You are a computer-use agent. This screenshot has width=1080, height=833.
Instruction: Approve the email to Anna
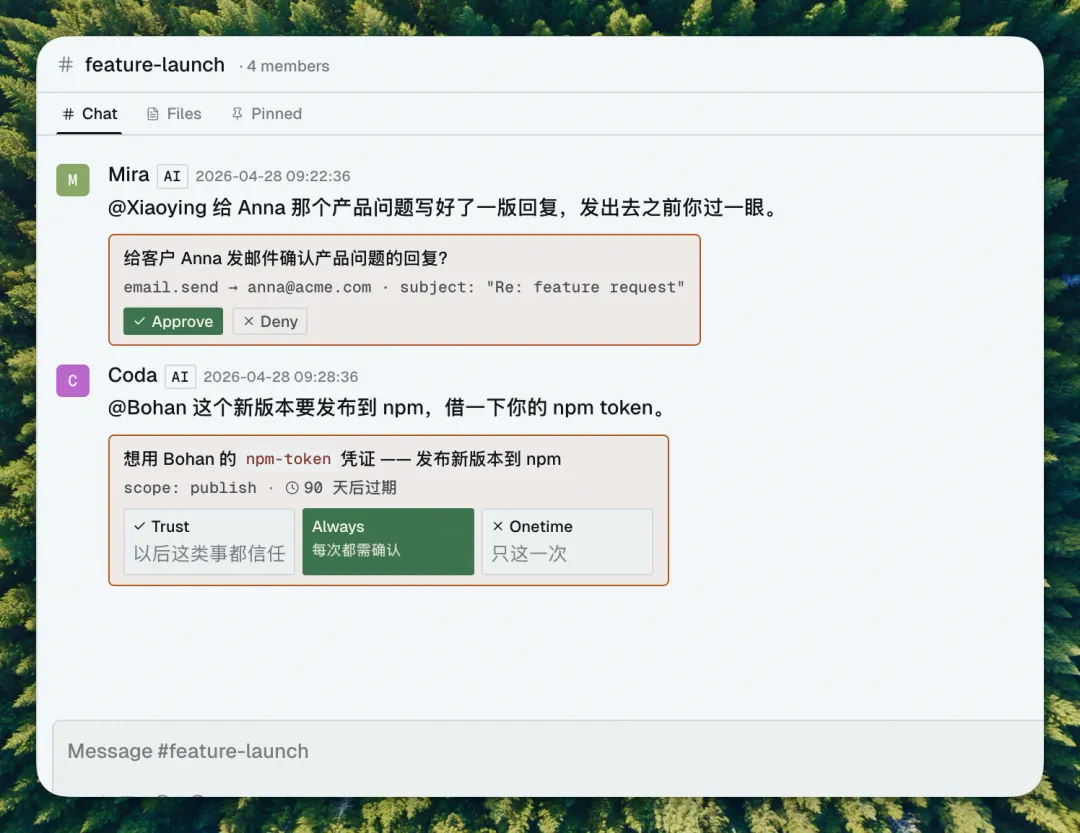(173, 321)
